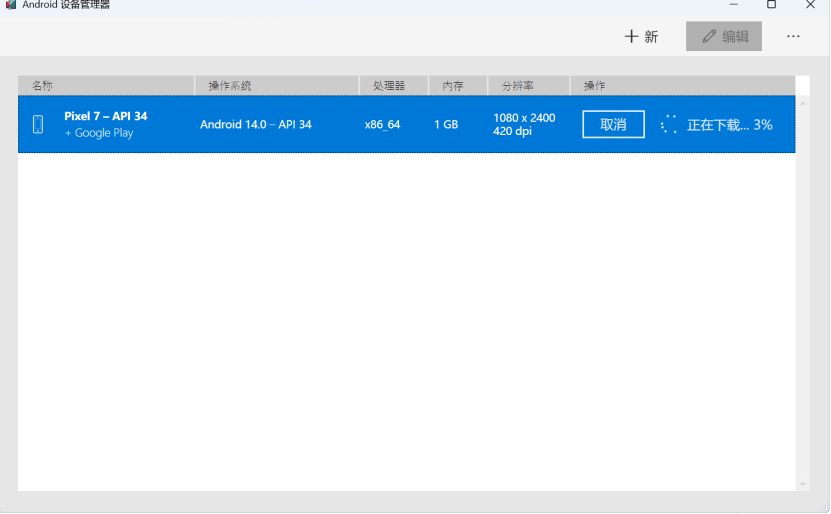Click the scrollbar down arrow
Image resolution: width=831 pixels, height=514 pixels.
point(802,484)
